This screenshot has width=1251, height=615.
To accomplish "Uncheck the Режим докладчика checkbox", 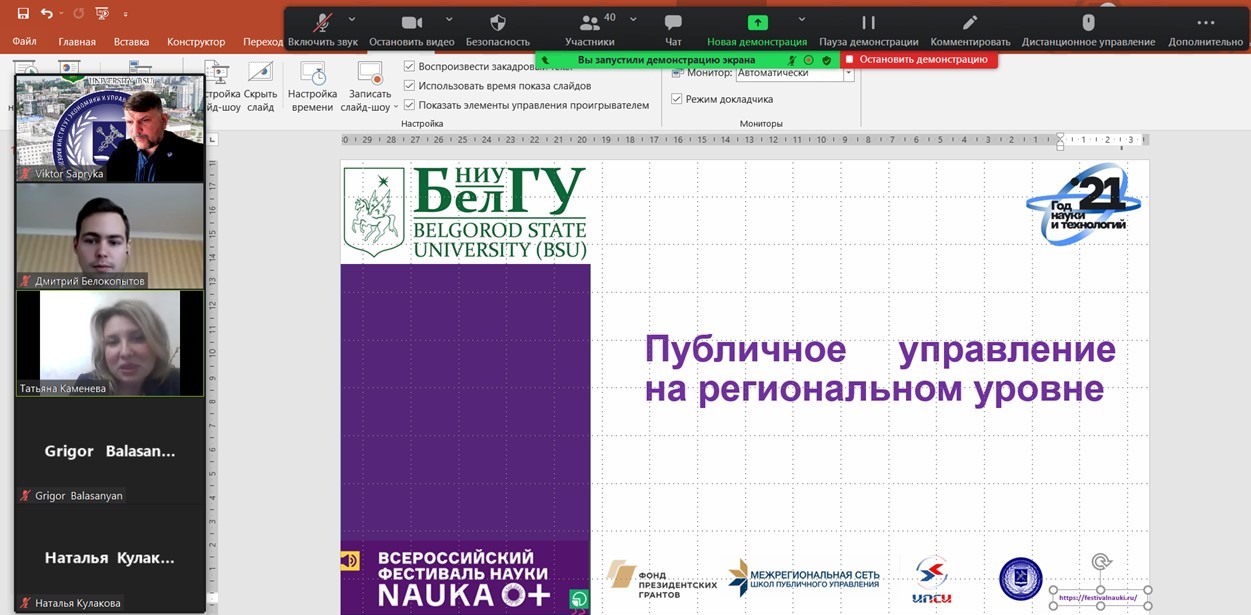I will pos(677,99).
